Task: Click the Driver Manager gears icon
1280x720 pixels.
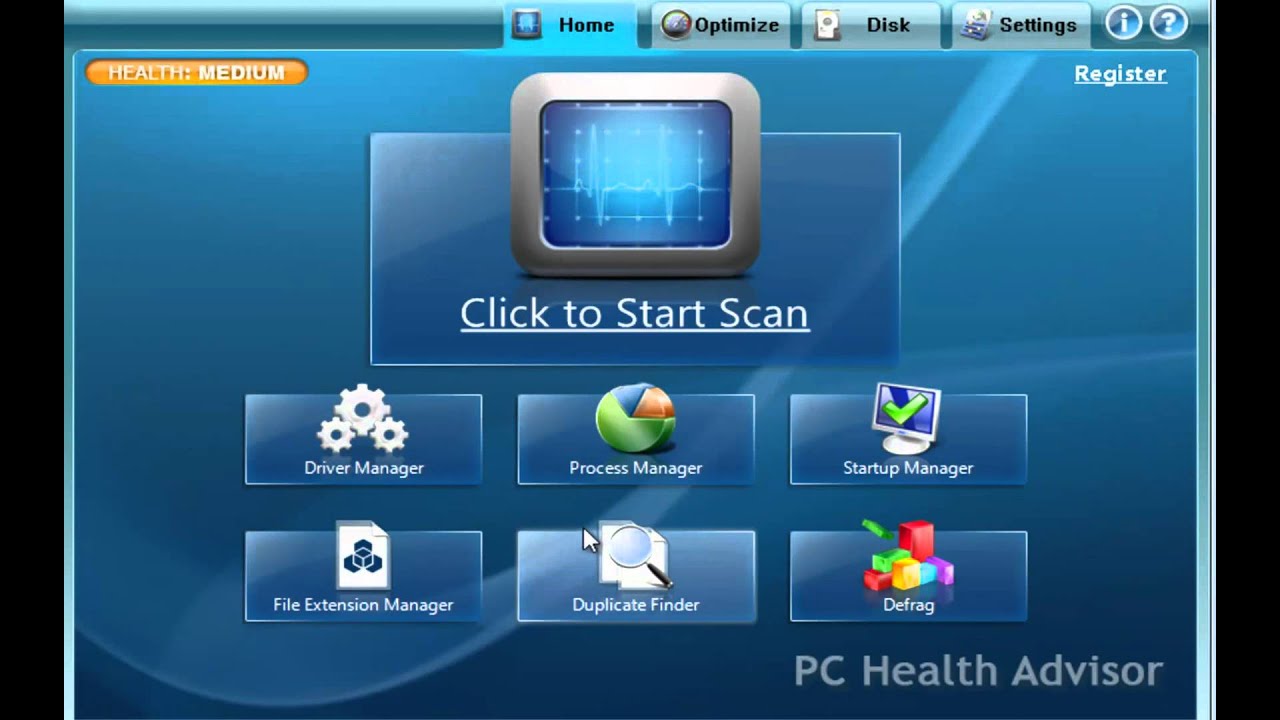Action: [363, 419]
